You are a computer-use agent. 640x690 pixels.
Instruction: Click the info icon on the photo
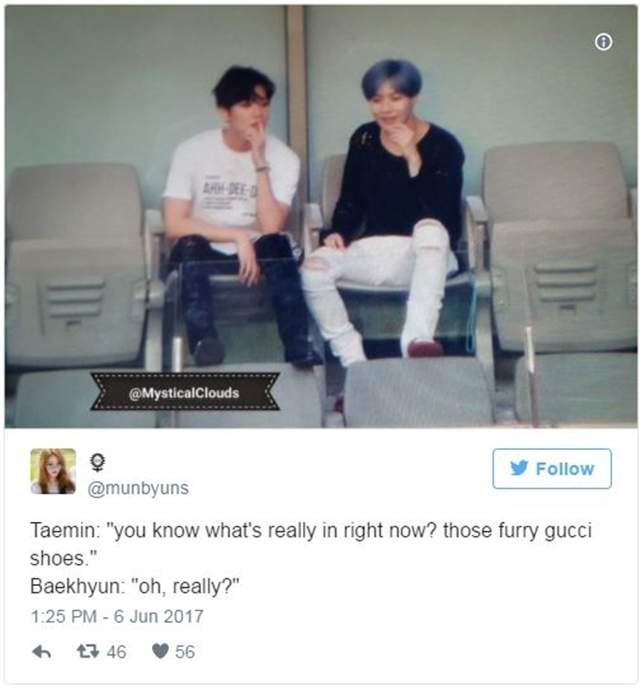click(603, 42)
